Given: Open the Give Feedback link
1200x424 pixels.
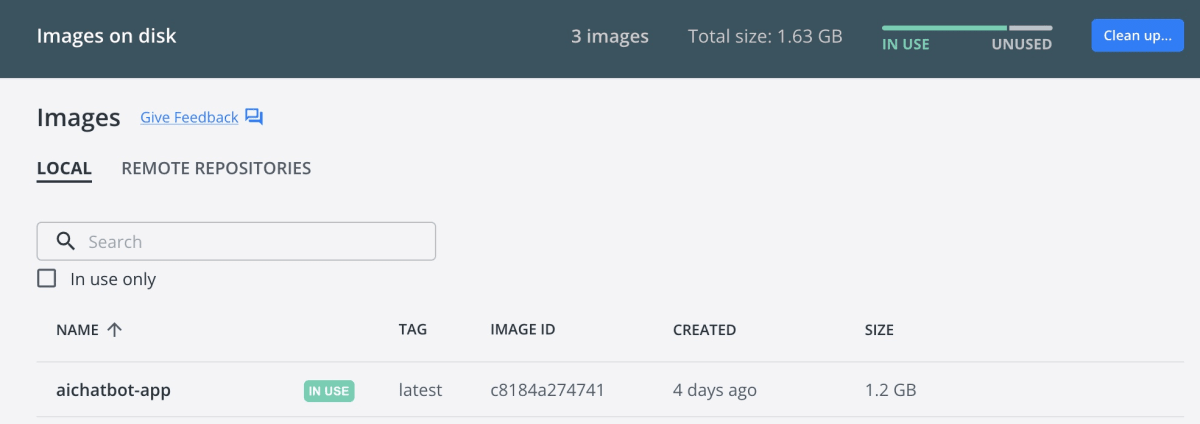Looking at the screenshot, I should [189, 117].
